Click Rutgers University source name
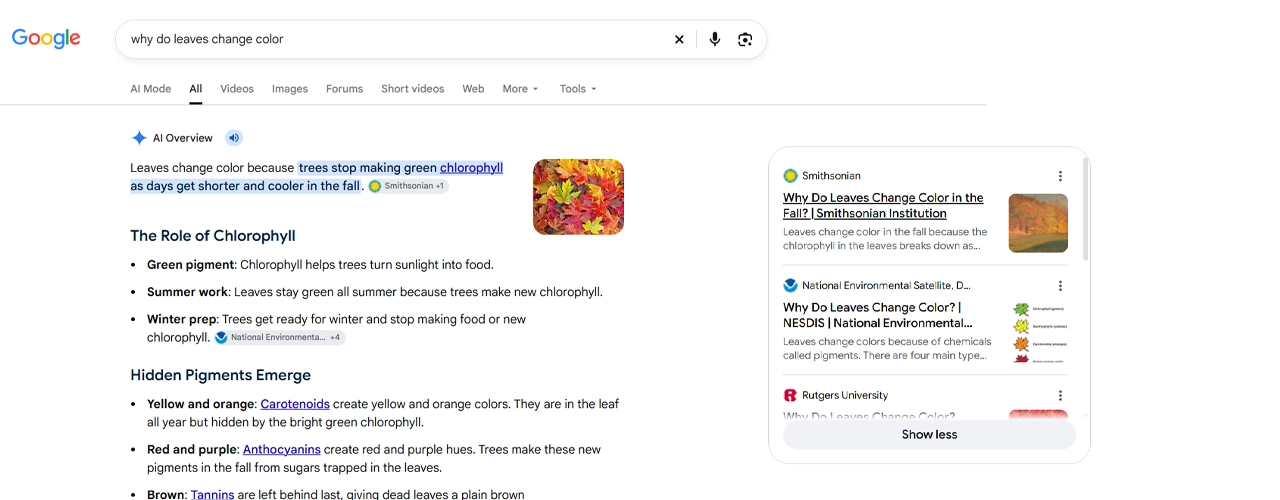1280x500 pixels. tap(845, 396)
